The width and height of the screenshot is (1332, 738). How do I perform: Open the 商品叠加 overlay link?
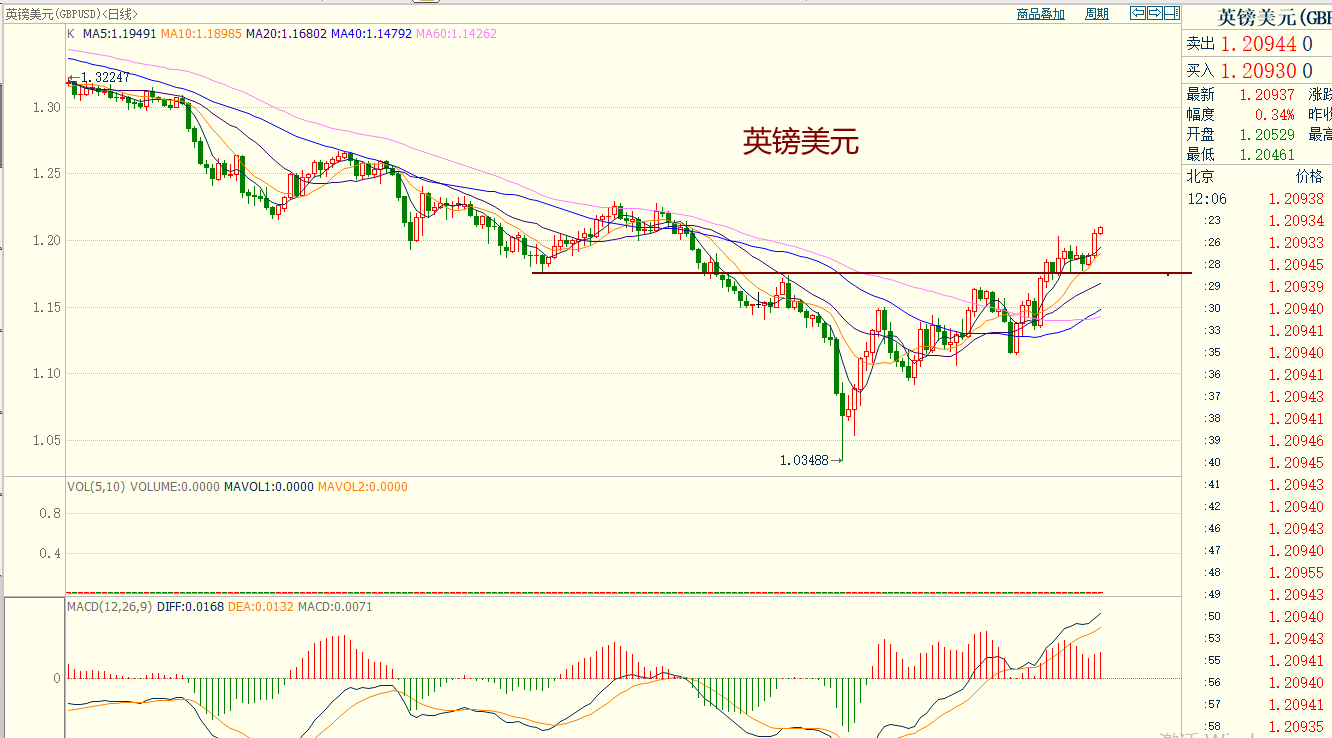(1041, 14)
